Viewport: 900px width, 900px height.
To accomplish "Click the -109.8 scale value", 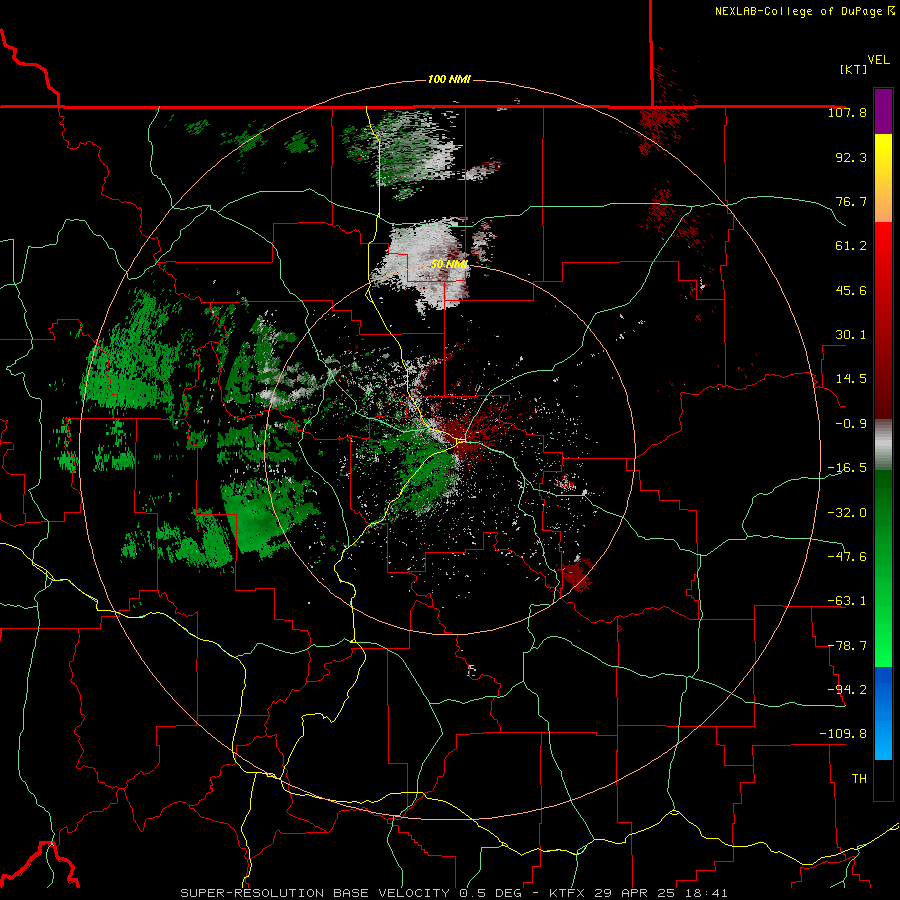I will 843,734.
